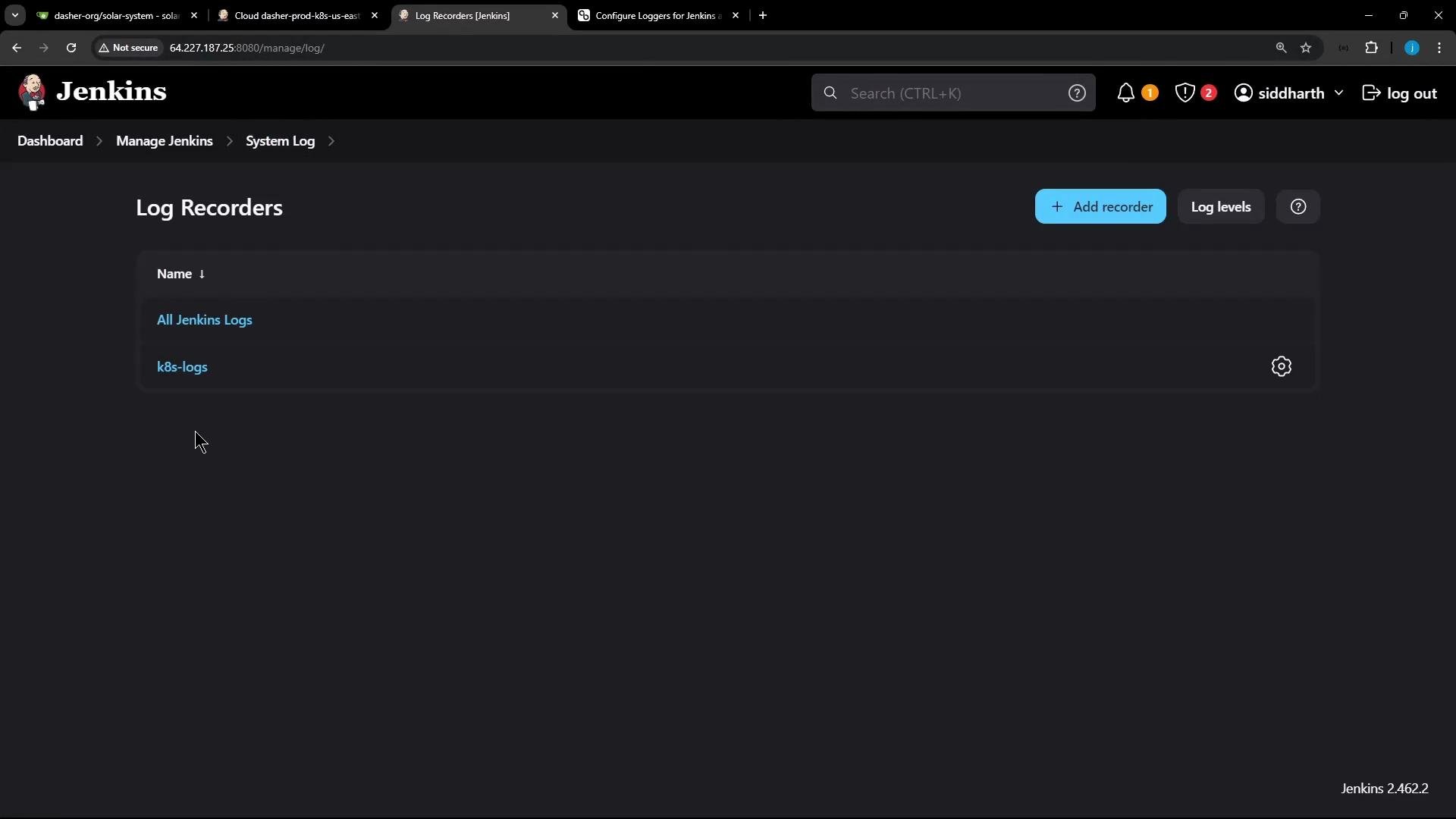1456x819 pixels.
Task: Click the Log Recorders help question button
Action: [1298, 207]
